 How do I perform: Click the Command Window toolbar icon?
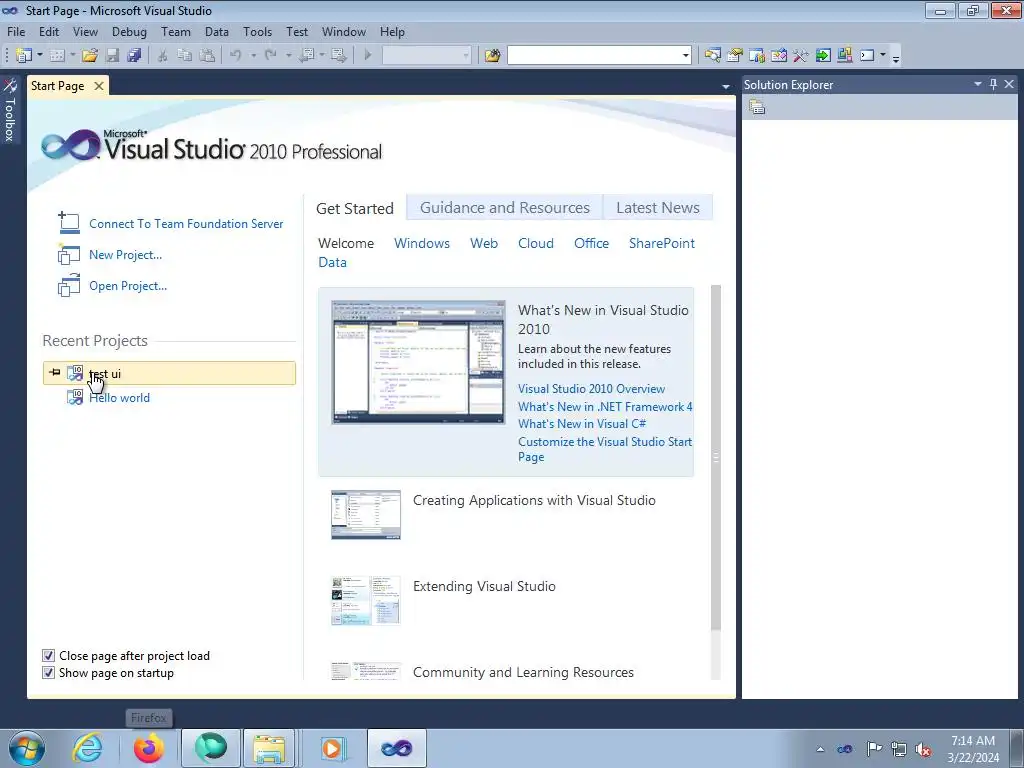click(867, 56)
